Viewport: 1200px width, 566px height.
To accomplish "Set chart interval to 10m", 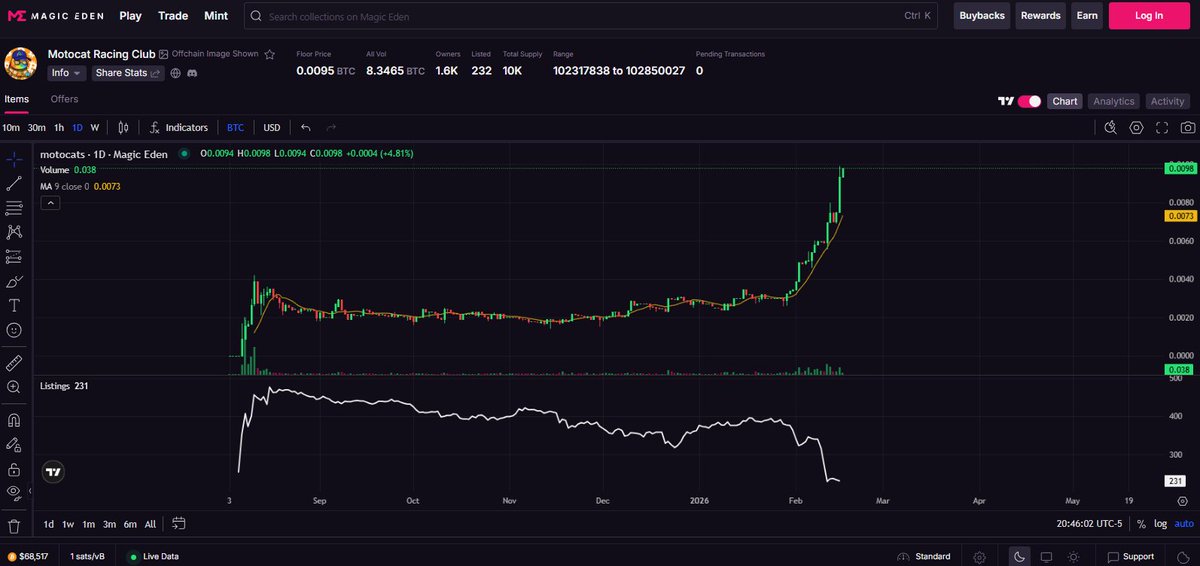I will coord(11,128).
